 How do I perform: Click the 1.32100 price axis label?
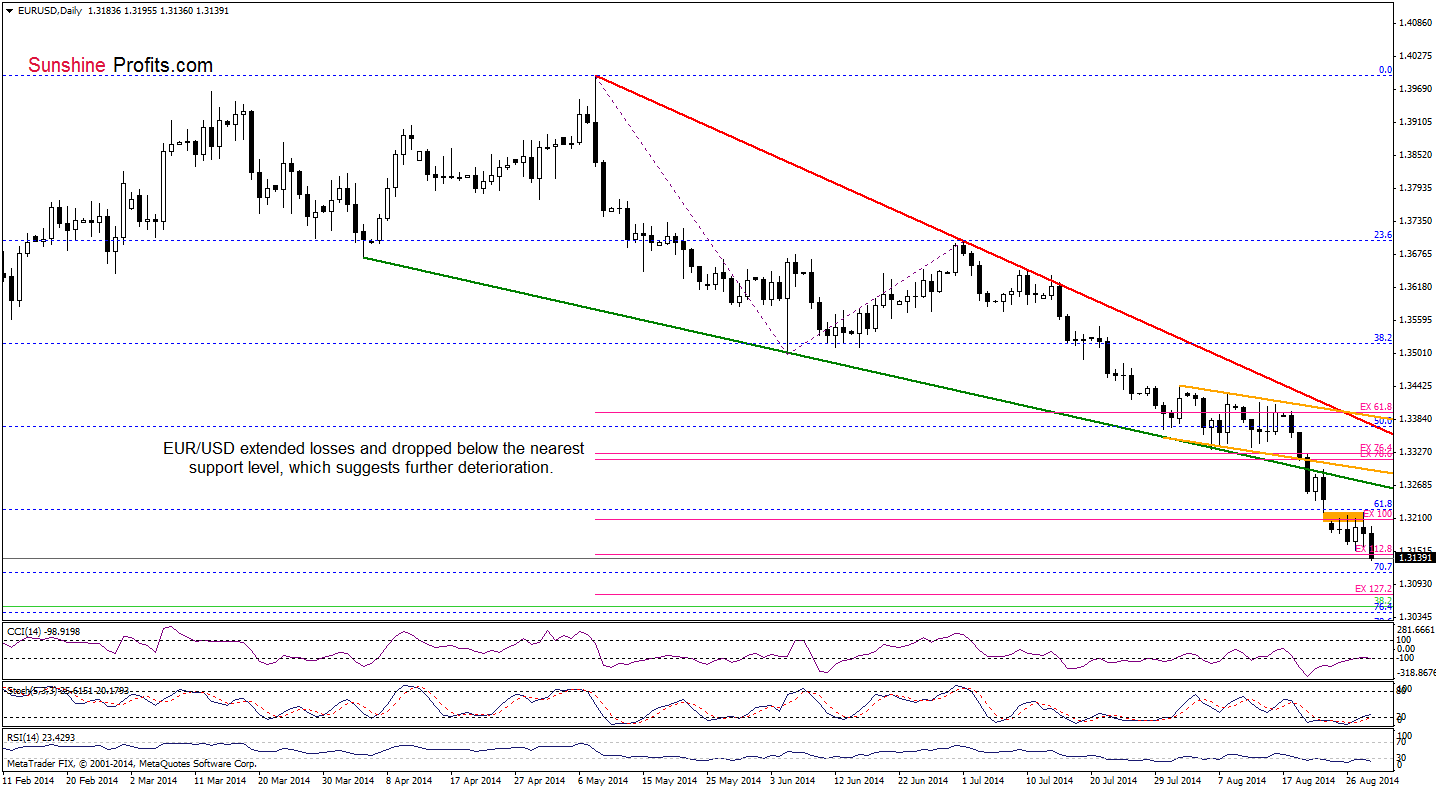[x=1417, y=518]
